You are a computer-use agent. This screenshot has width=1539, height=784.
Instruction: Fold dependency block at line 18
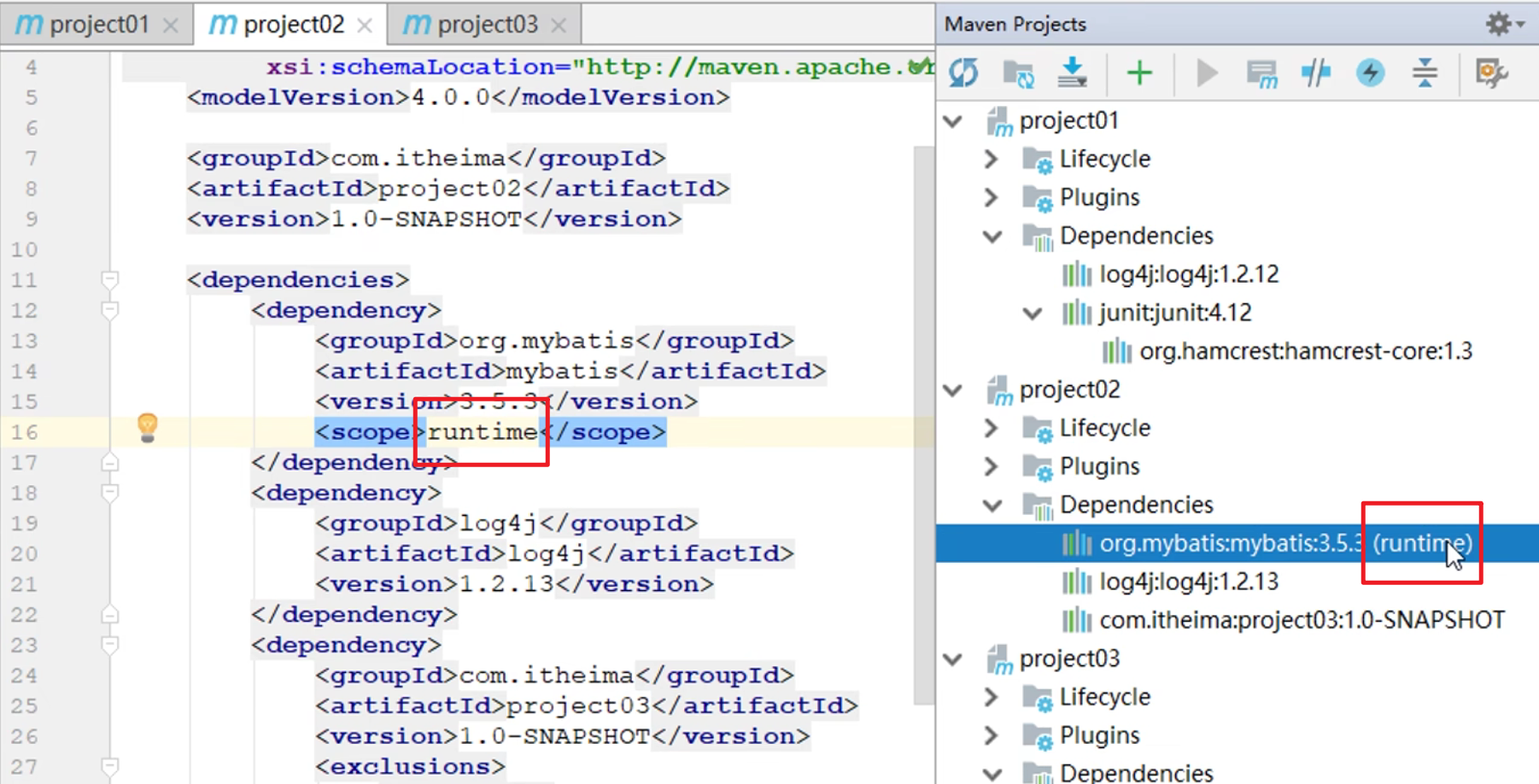[x=109, y=493]
